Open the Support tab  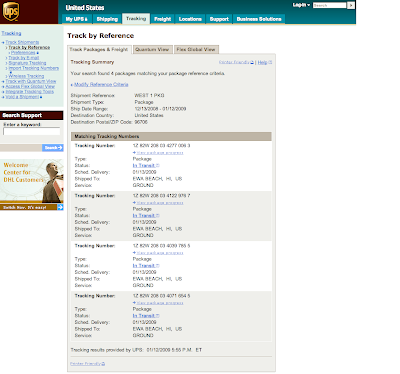pos(219,19)
